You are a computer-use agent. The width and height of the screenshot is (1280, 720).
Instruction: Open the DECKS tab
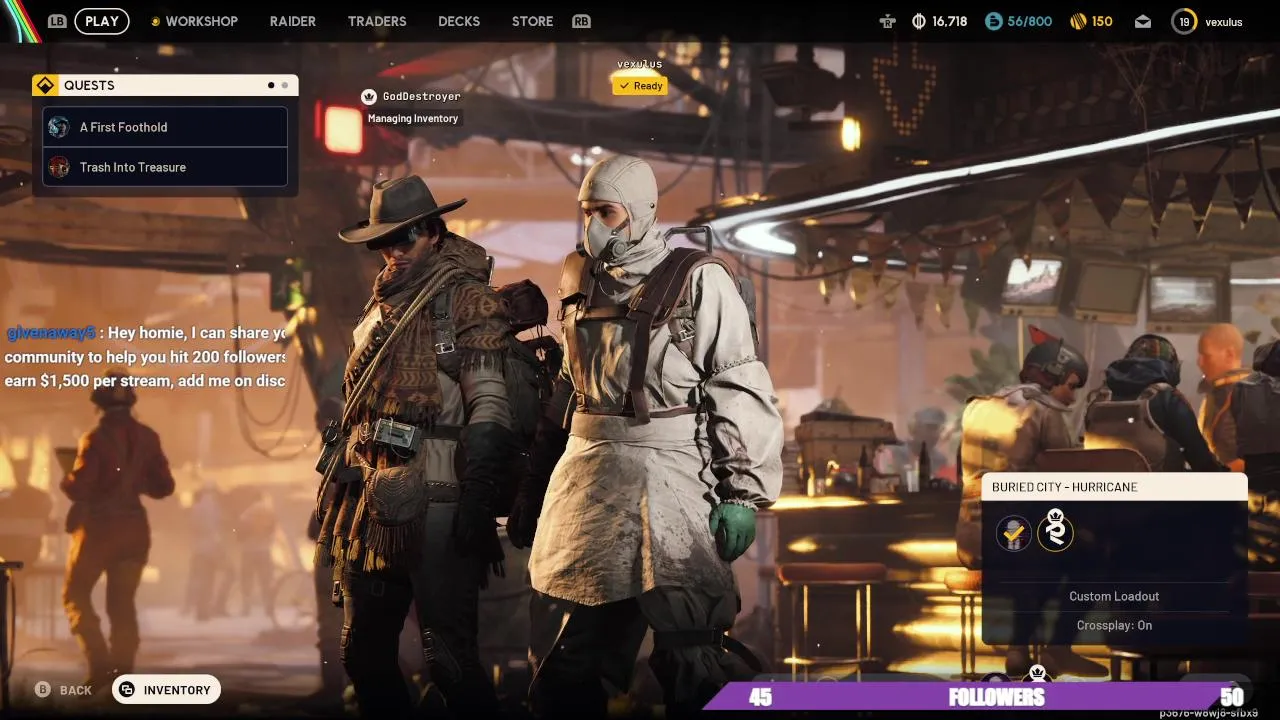point(459,21)
